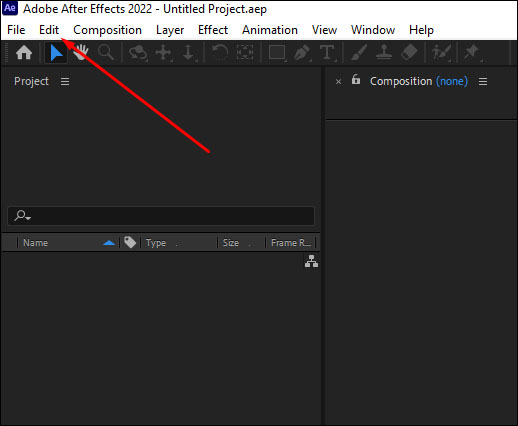
Task: Close the Composition panel tab
Action: pyautogui.click(x=338, y=82)
